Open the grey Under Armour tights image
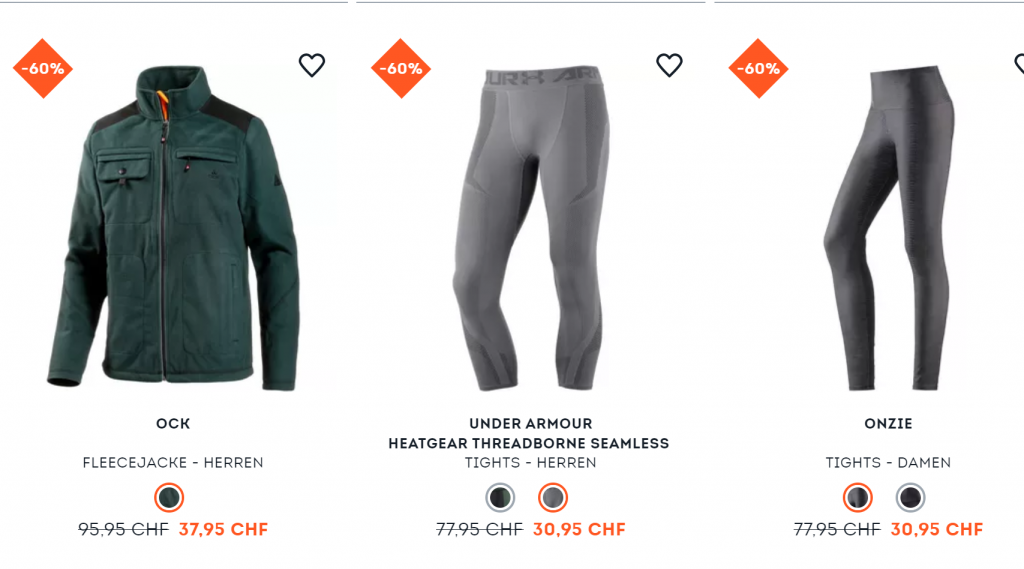Image resolution: width=1024 pixels, height=569 pixels. pyautogui.click(x=531, y=228)
